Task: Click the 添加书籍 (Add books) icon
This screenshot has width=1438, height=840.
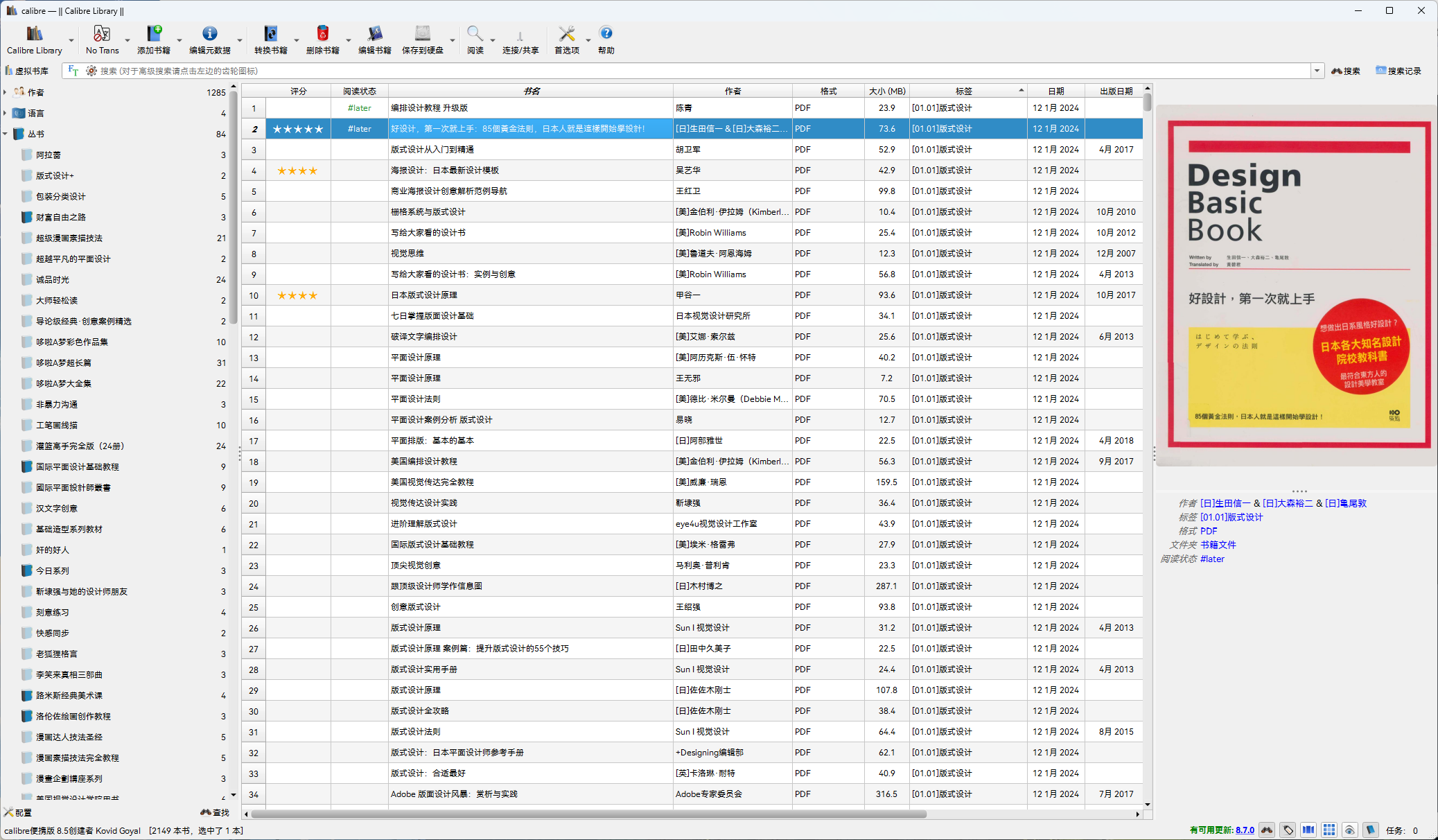Action: tap(153, 34)
